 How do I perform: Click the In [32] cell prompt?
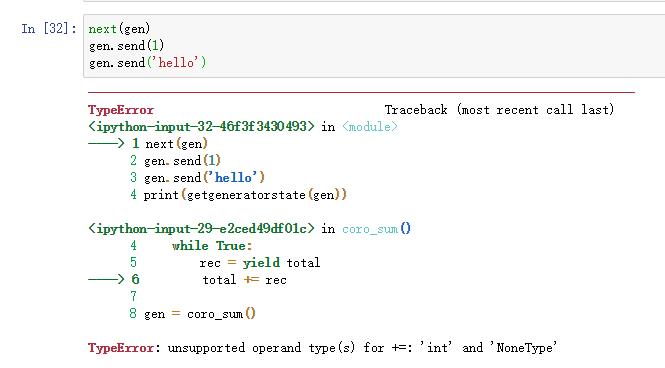click(x=49, y=29)
